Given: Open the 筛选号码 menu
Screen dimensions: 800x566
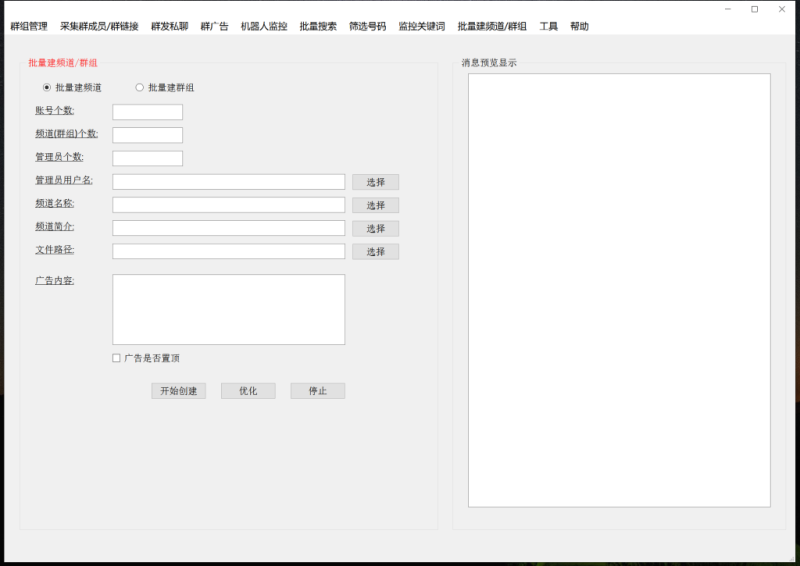Looking at the screenshot, I should (368, 27).
